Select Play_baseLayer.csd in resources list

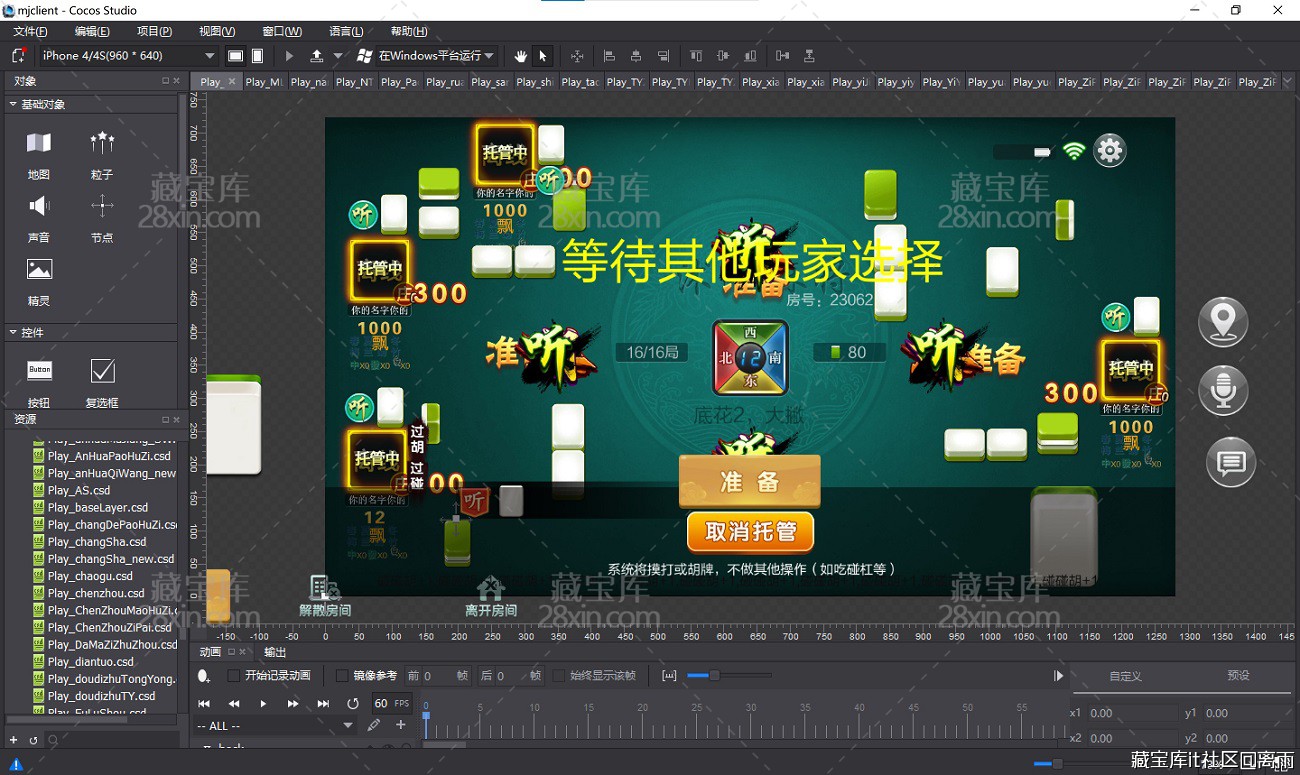pos(98,508)
